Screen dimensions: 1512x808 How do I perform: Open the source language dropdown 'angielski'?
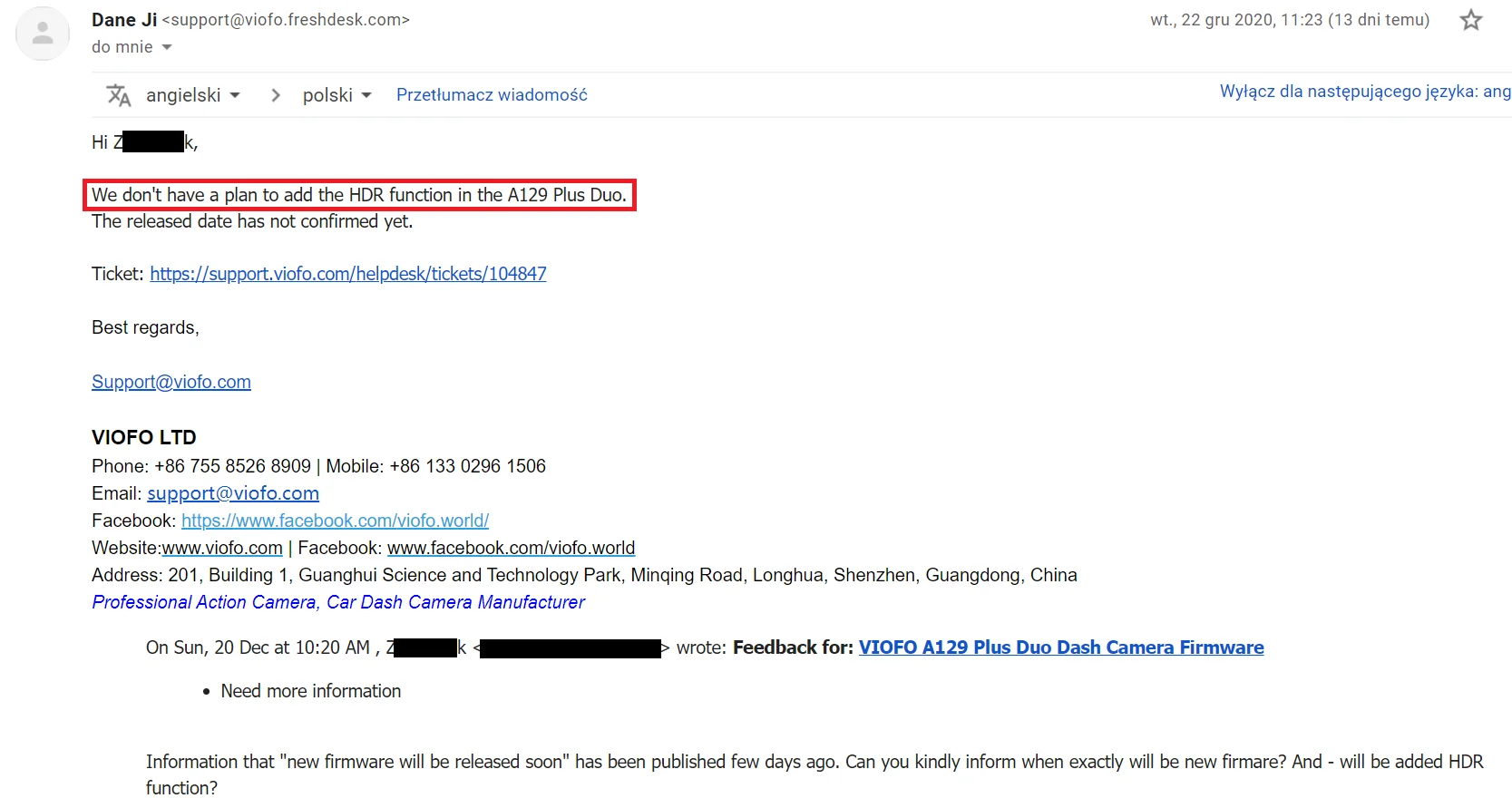tap(192, 95)
